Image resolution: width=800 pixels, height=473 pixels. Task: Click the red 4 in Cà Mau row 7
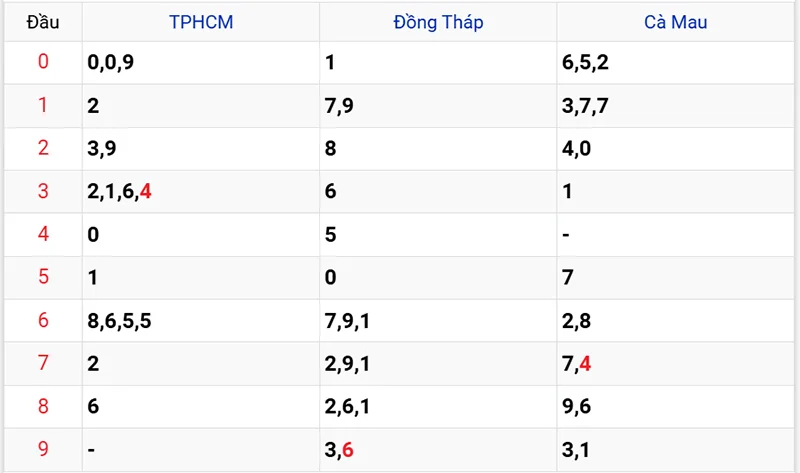[x=585, y=364]
